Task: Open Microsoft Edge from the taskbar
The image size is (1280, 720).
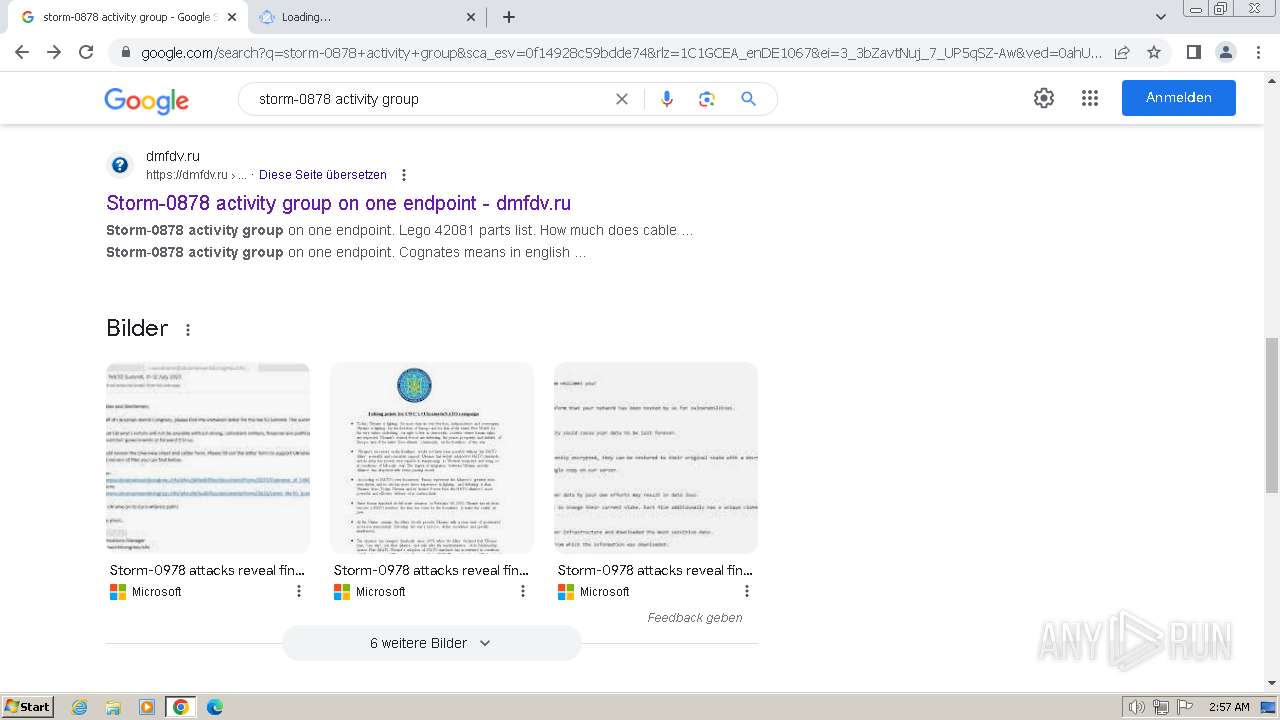Action: click(x=214, y=707)
